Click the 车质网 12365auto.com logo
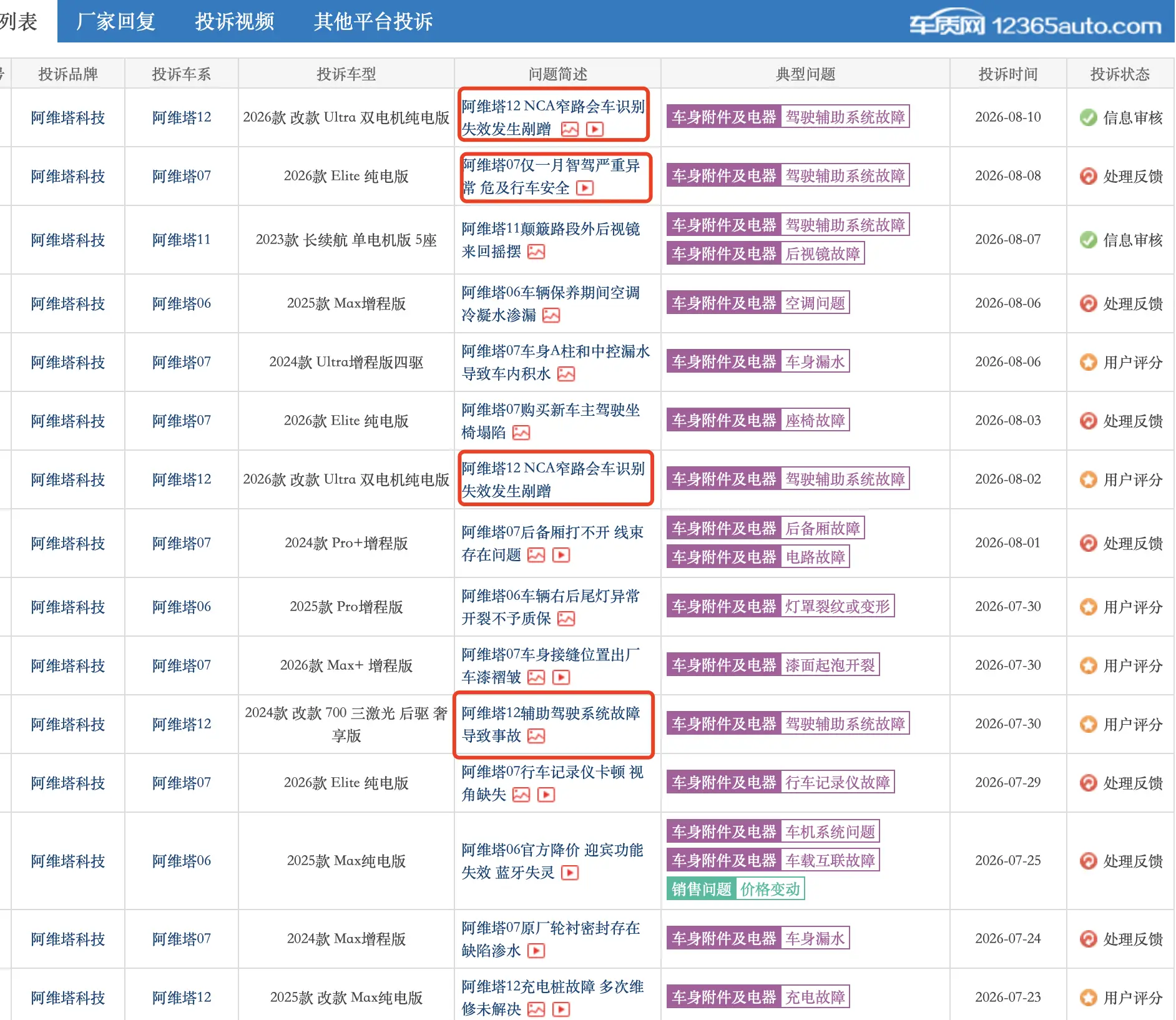 tap(1035, 24)
